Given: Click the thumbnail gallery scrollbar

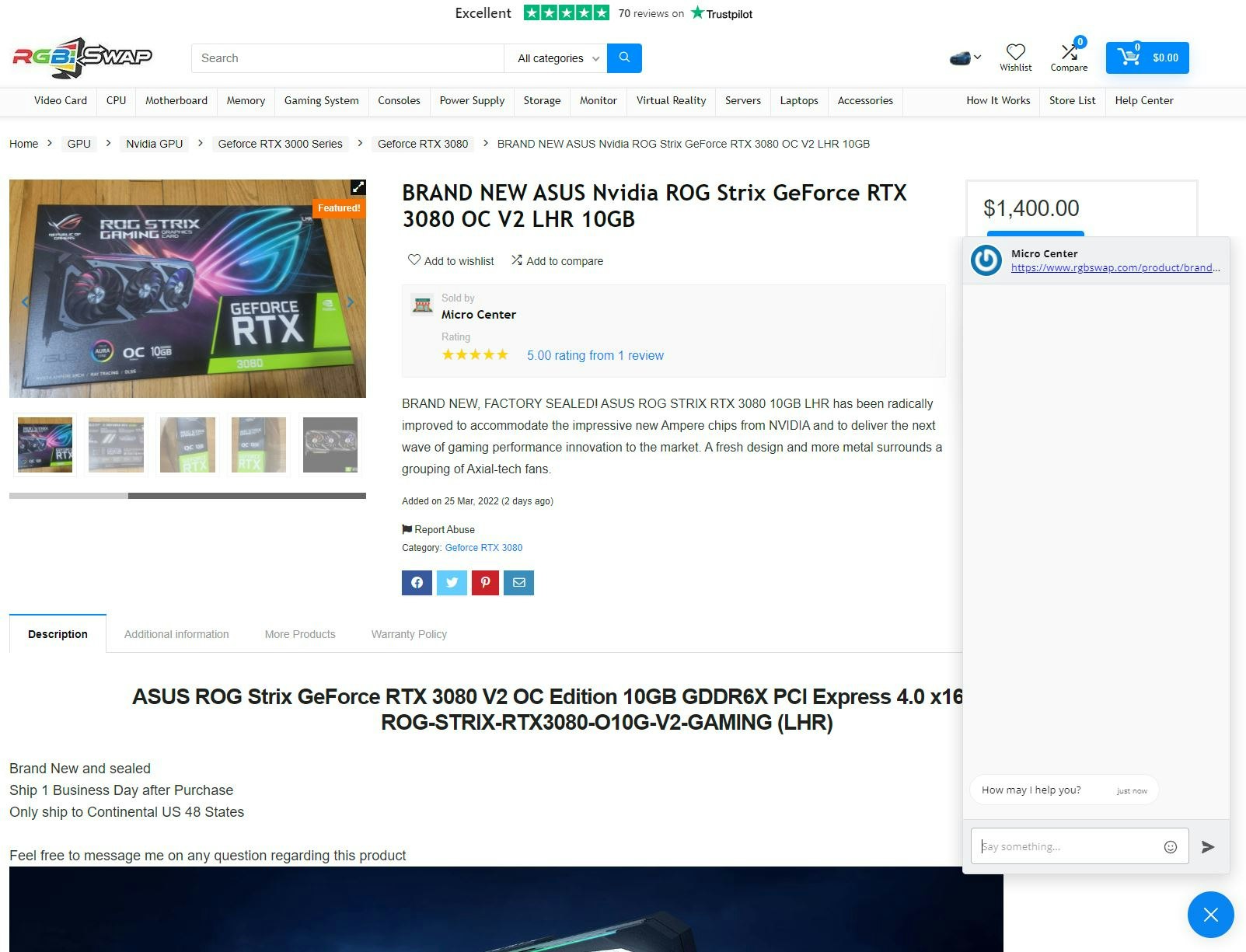Looking at the screenshot, I should (x=187, y=496).
